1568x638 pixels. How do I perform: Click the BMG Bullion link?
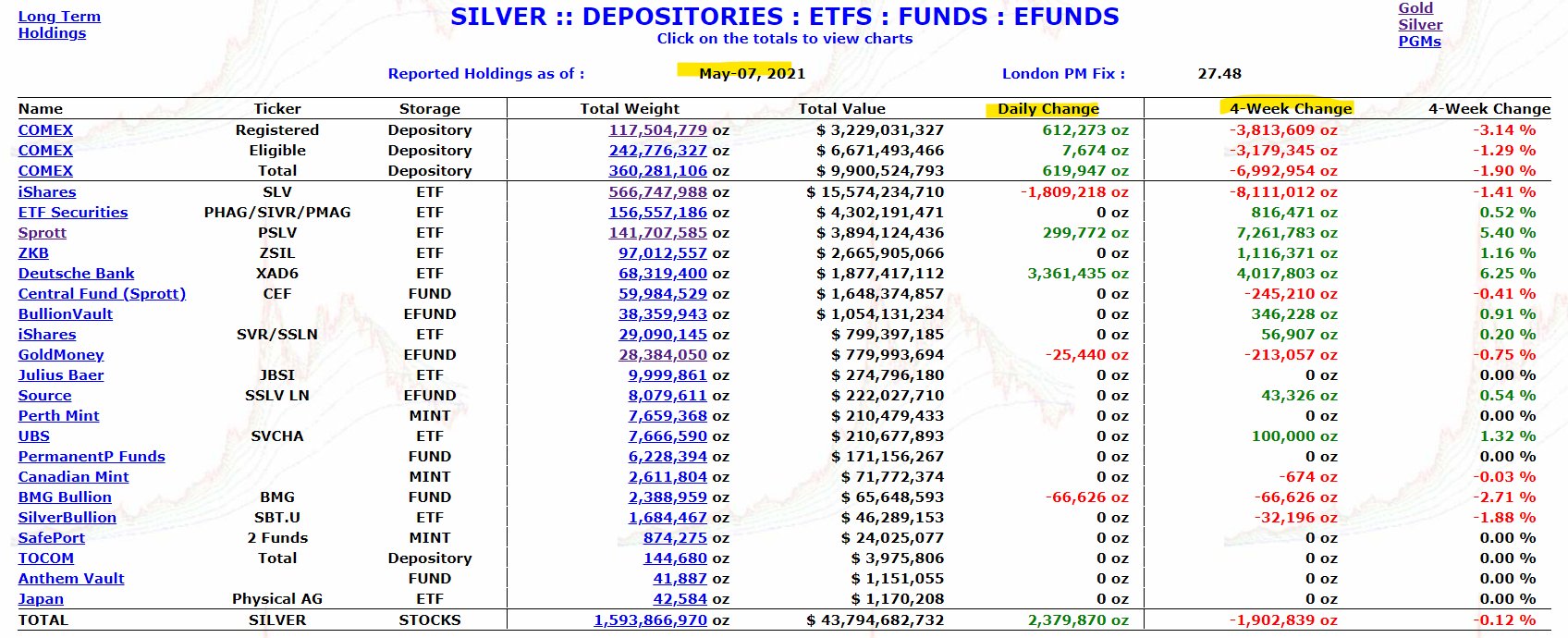(65, 497)
